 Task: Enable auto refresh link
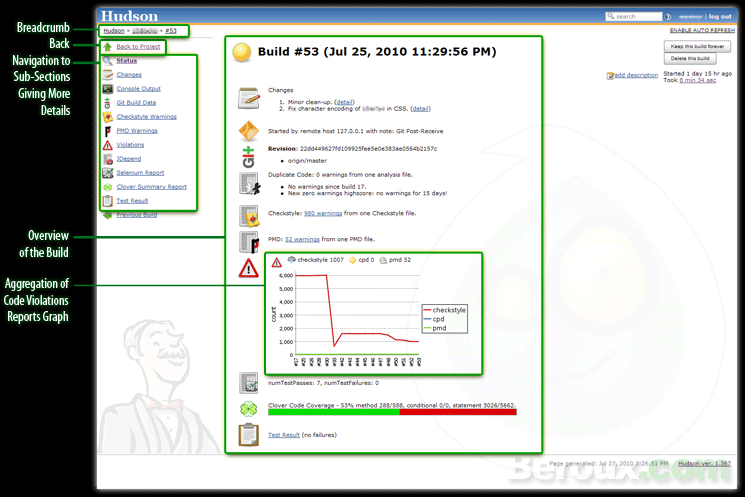click(x=700, y=31)
